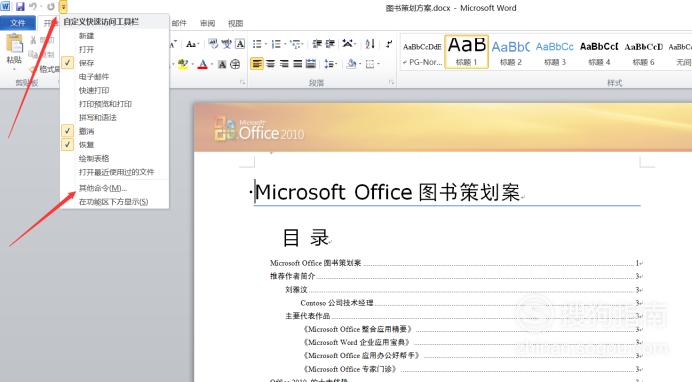Align the paragraph to the right

[x=284, y=64]
